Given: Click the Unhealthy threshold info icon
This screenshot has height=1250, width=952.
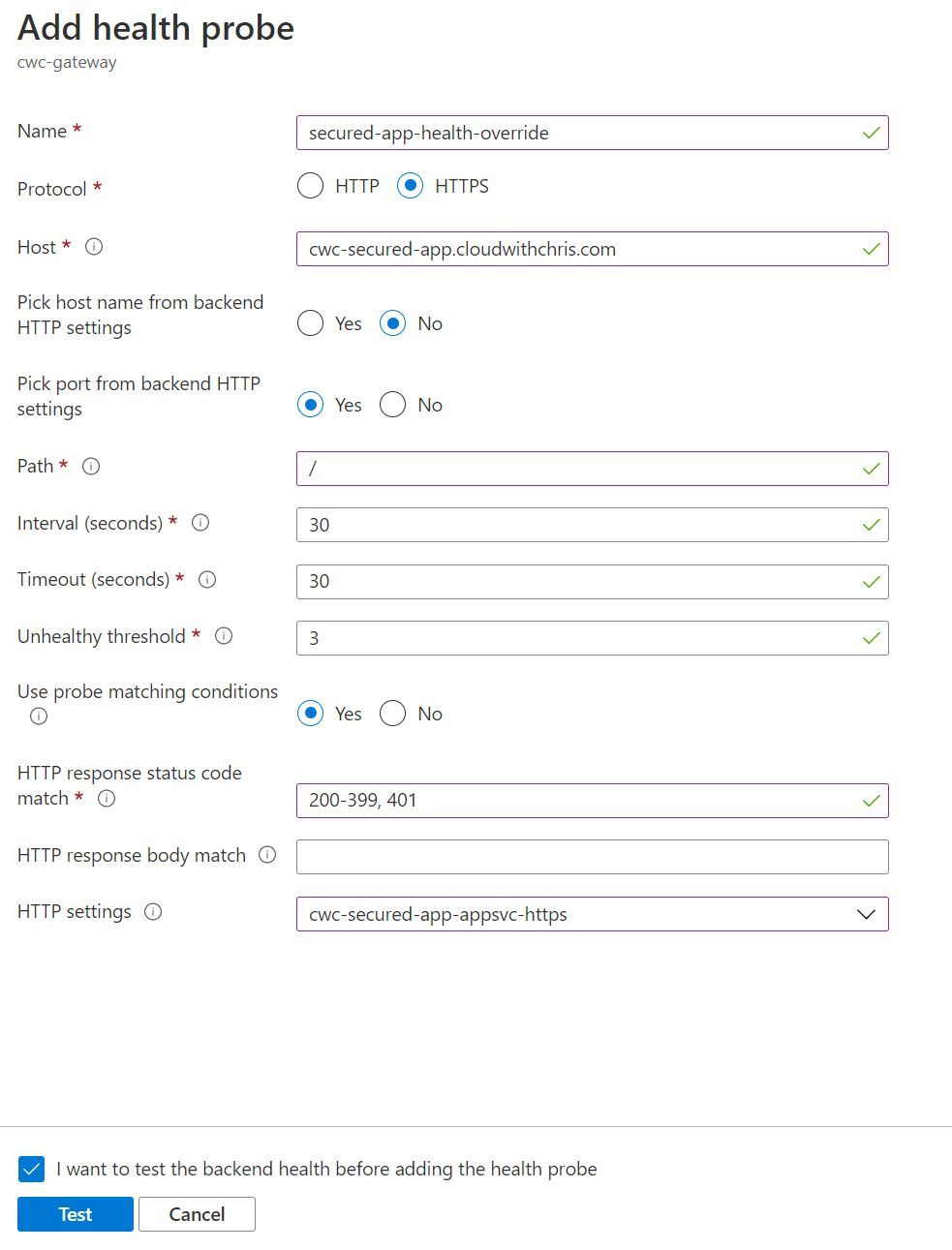Looking at the screenshot, I should [x=223, y=636].
